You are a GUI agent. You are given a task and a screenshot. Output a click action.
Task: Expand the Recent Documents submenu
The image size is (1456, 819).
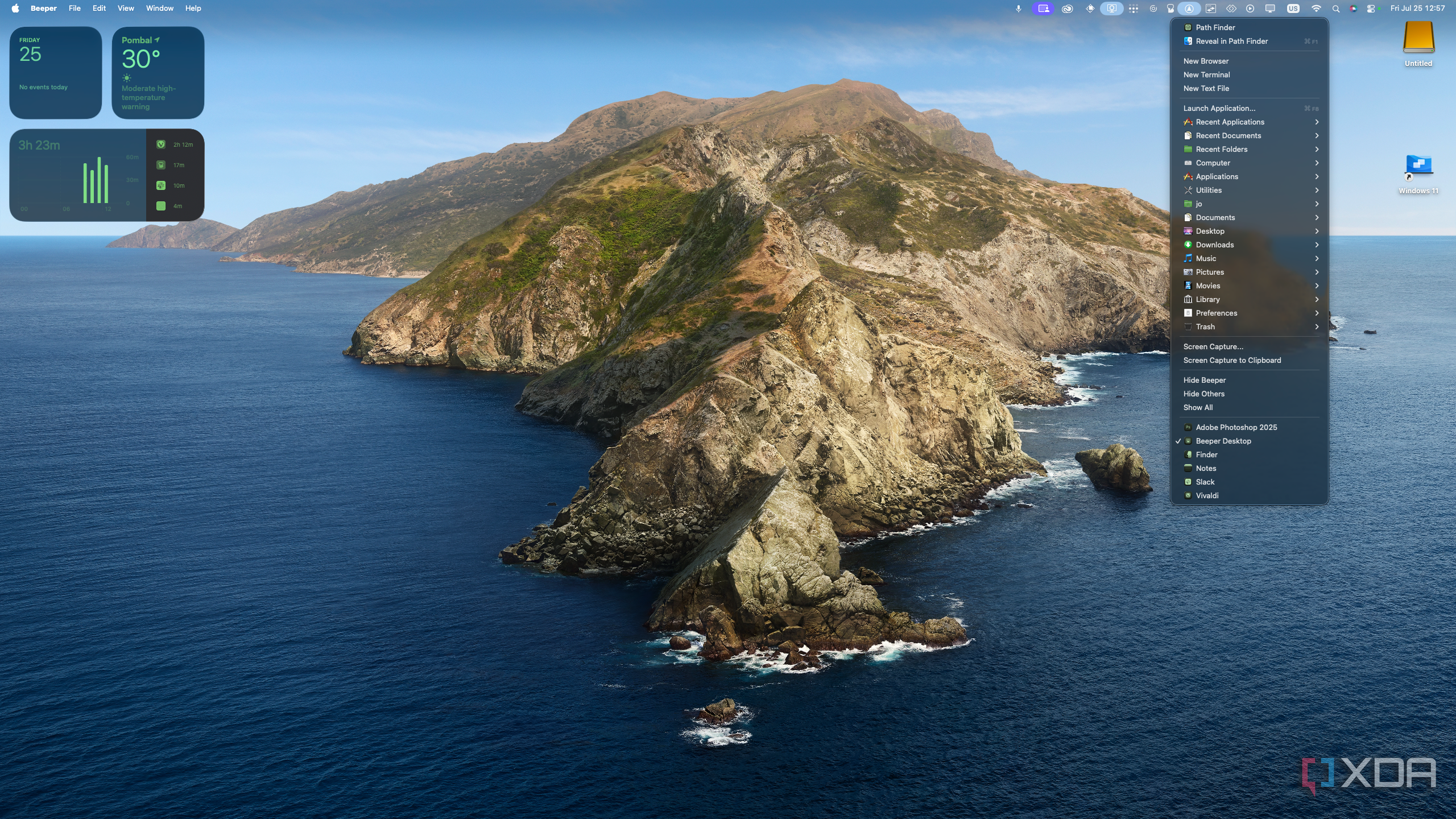tap(1249, 135)
